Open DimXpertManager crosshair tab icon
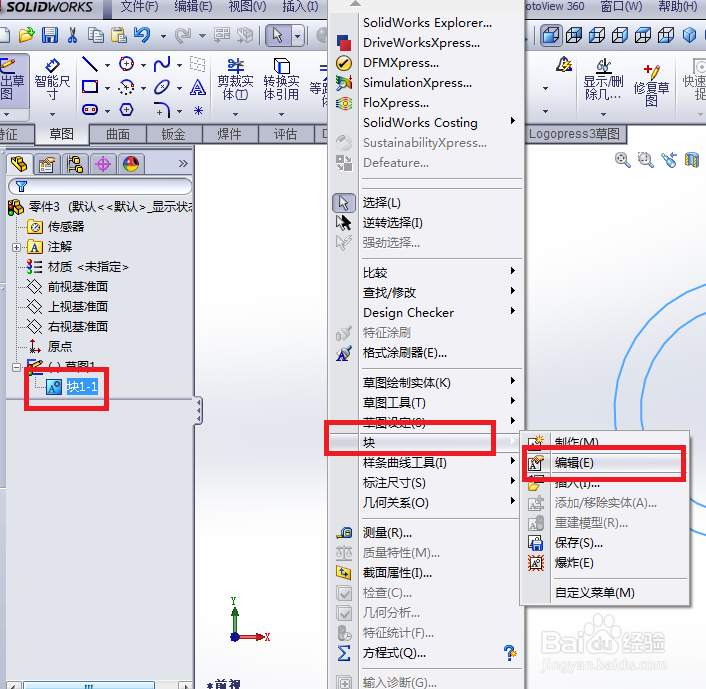The image size is (706, 689). tap(103, 164)
